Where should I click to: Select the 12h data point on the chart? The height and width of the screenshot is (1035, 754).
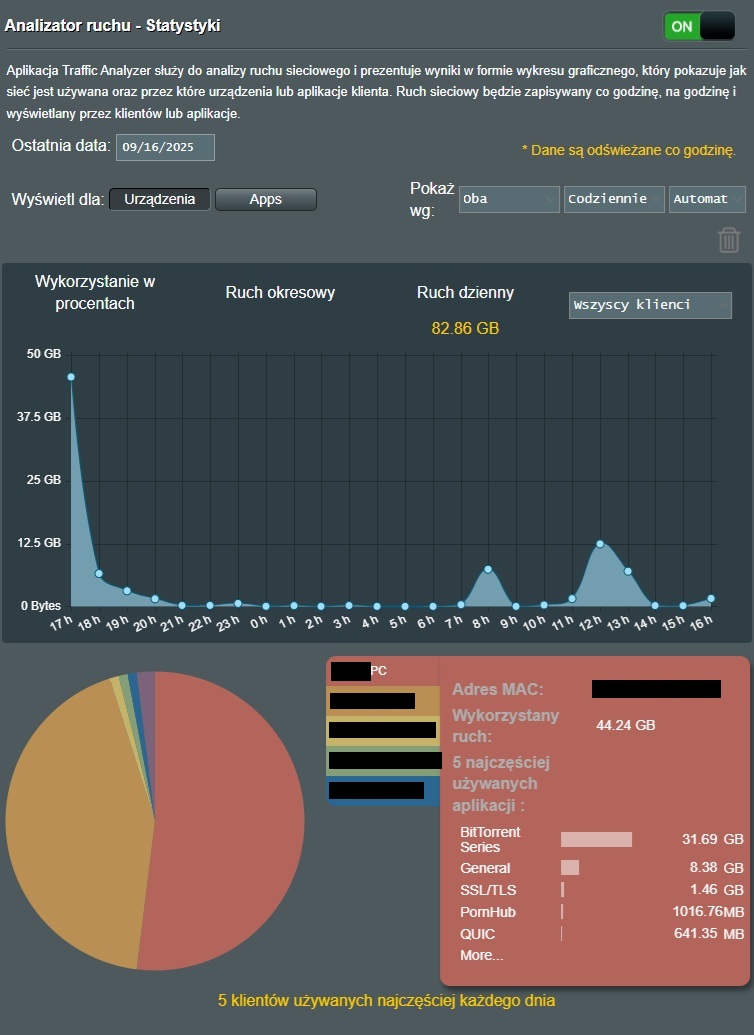(x=600, y=544)
